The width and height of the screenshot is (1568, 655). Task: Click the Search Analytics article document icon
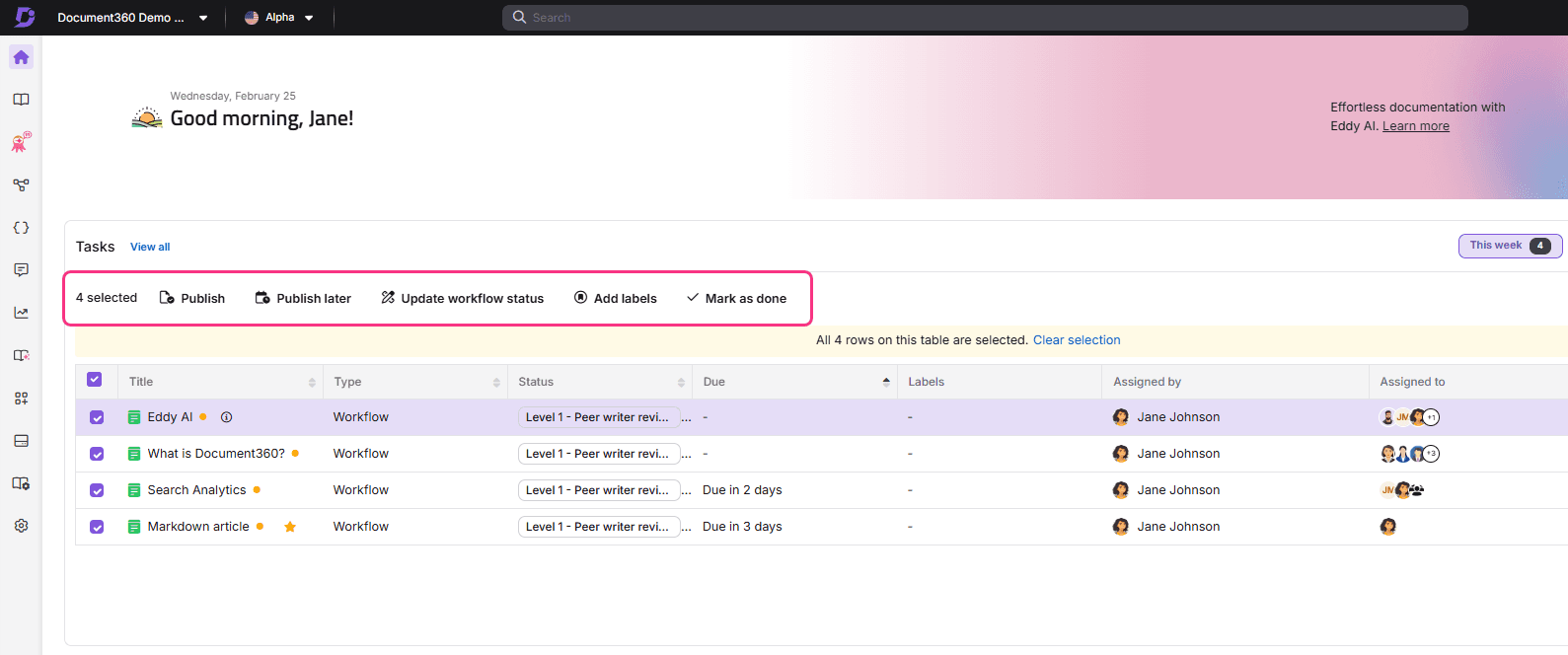click(x=134, y=490)
